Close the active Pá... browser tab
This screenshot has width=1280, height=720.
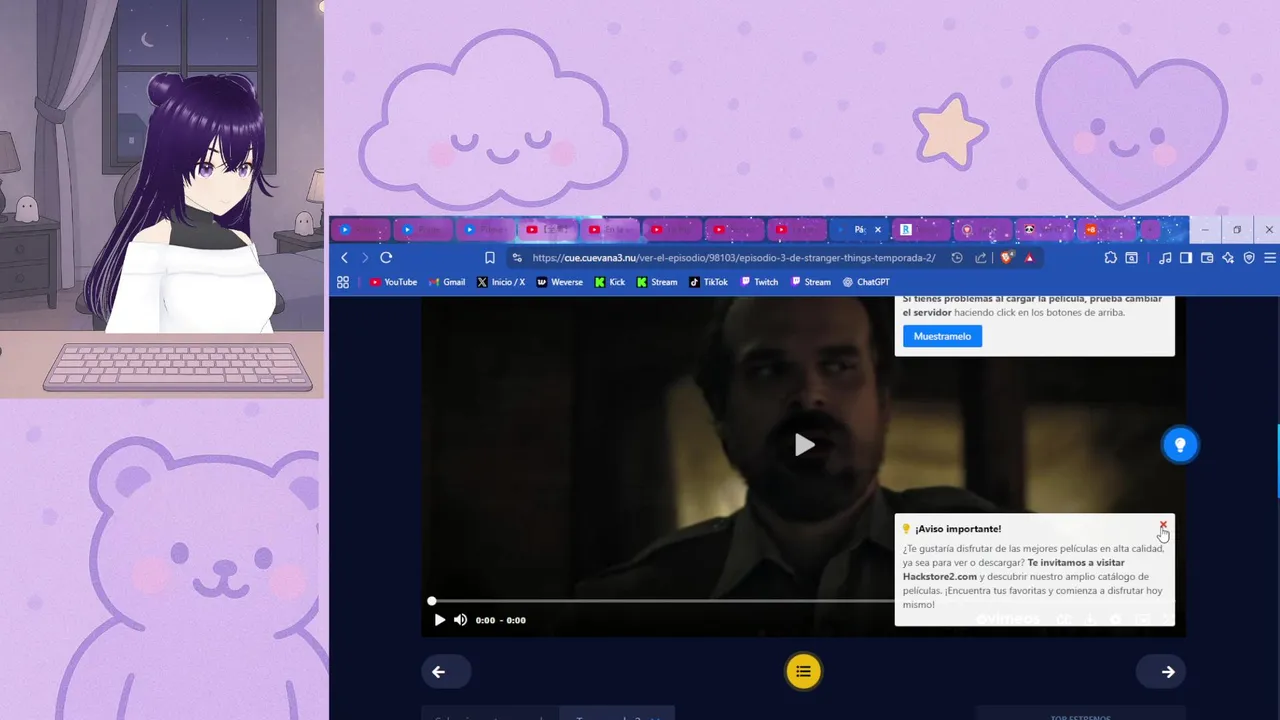pyautogui.click(x=878, y=230)
